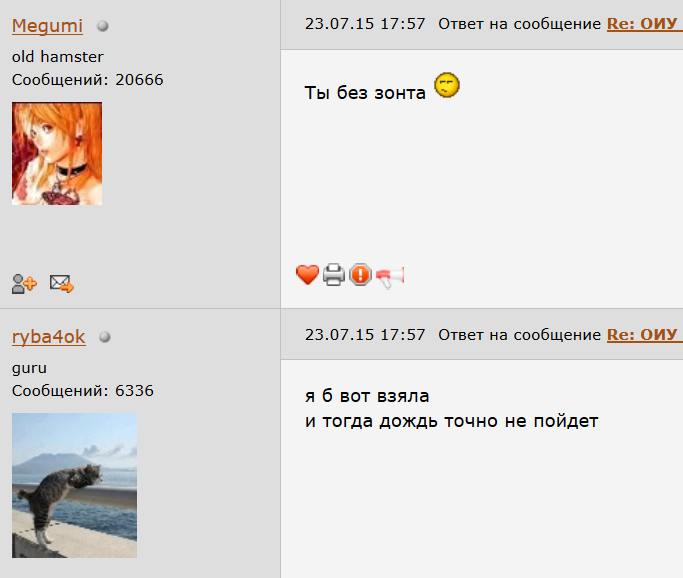Report the post via red exclamation icon
Screen dimensions: 683x578
pos(360,275)
